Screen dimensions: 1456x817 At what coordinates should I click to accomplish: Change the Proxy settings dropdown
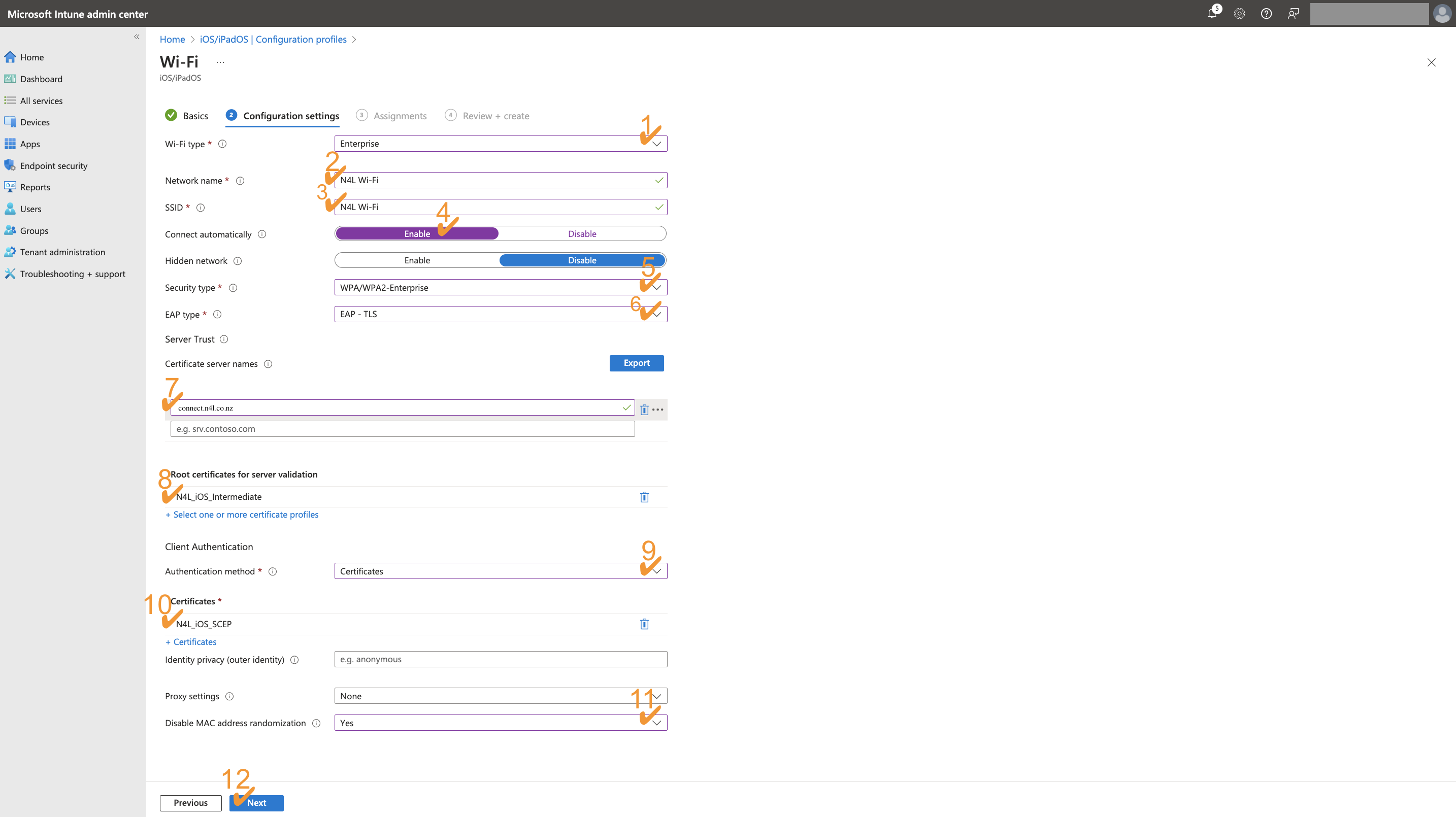point(656,696)
